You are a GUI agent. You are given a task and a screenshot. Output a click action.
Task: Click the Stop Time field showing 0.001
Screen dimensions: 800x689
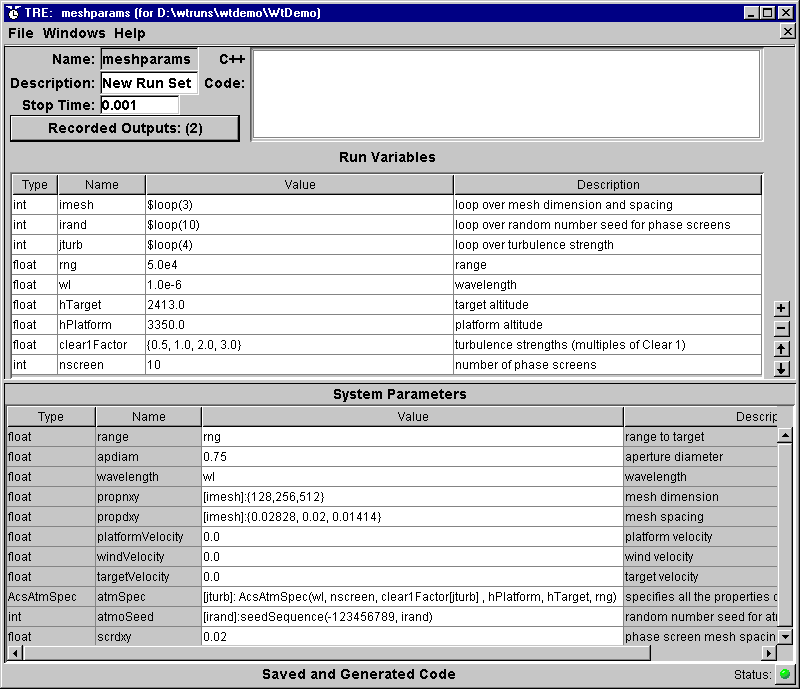[x=140, y=105]
